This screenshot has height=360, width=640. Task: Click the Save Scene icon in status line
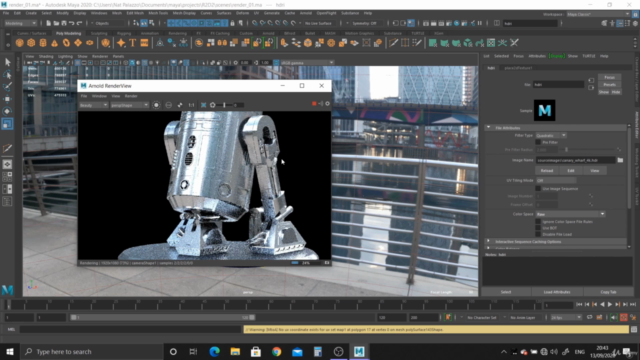(64, 23)
